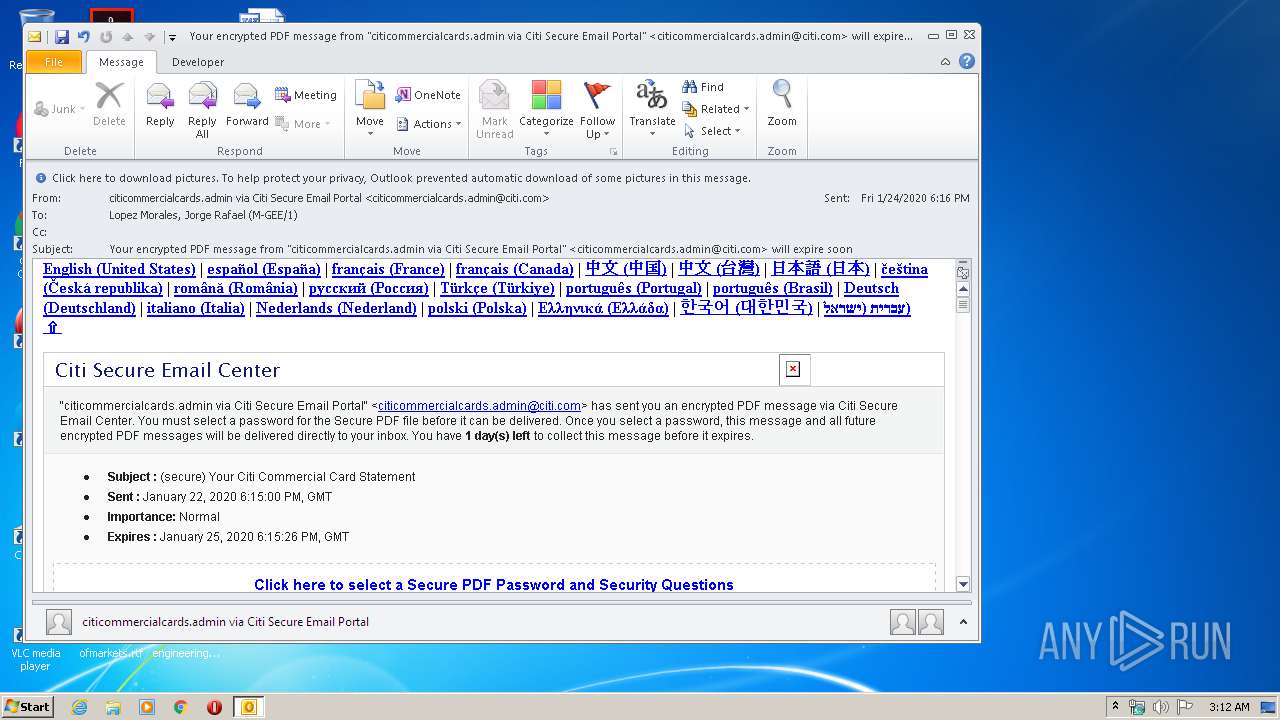Select the français (Canada) link
Image resolution: width=1280 pixels, height=720 pixels.
point(515,269)
